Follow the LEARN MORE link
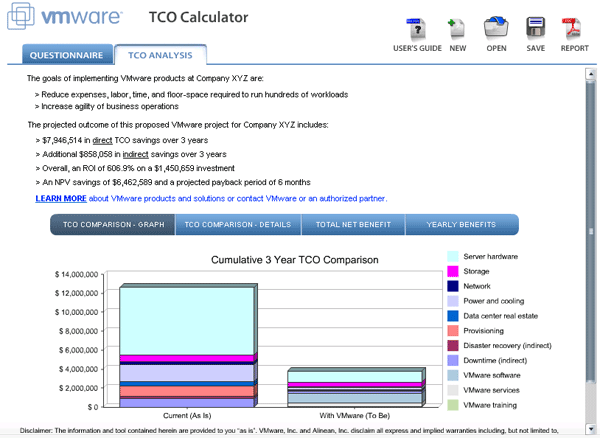 click(61, 199)
